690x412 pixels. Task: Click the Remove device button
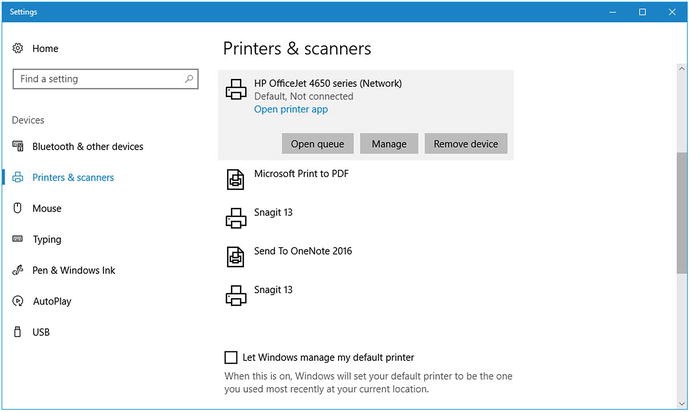(466, 143)
